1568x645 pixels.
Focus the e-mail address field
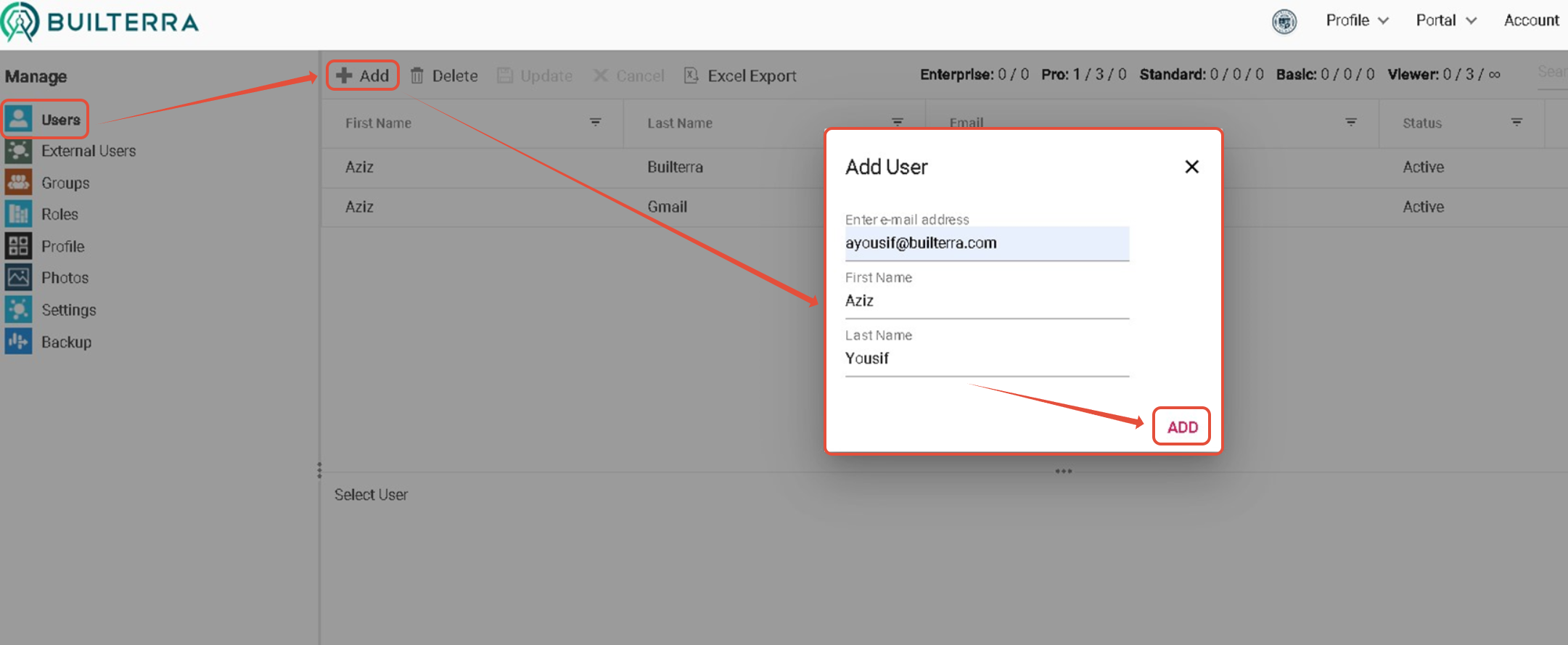tap(987, 243)
